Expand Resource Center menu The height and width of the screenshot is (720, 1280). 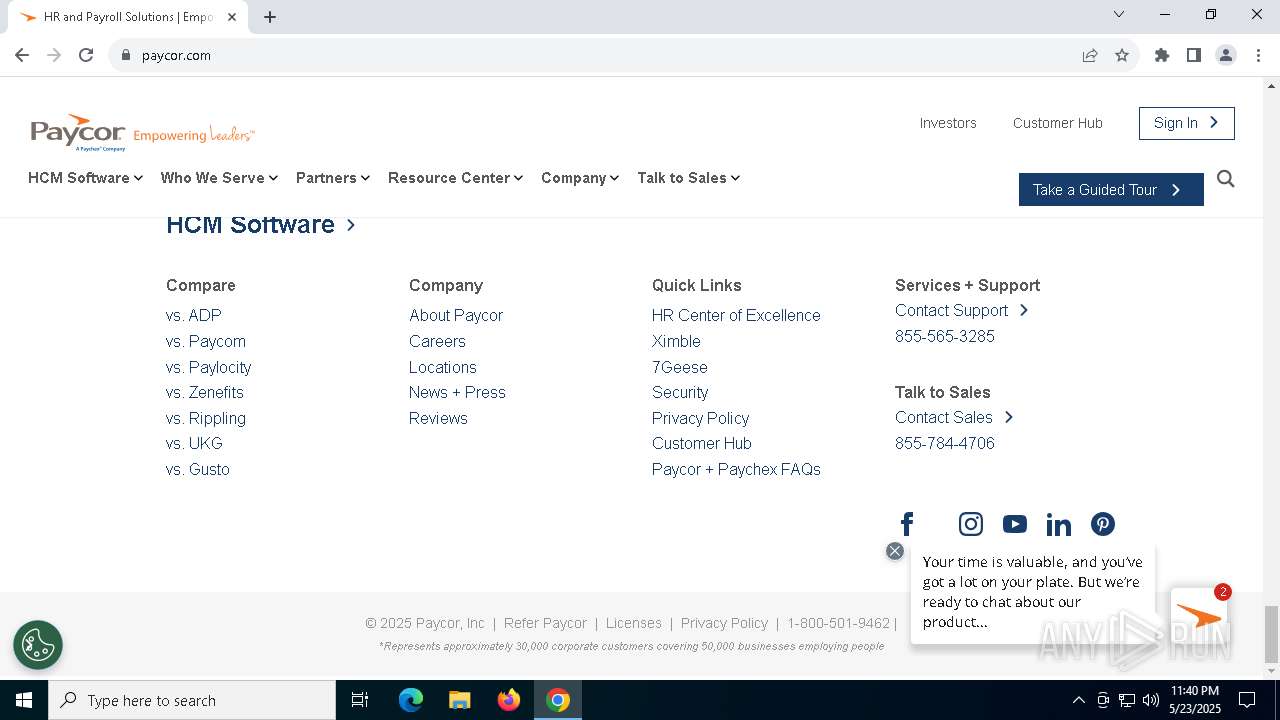point(455,178)
